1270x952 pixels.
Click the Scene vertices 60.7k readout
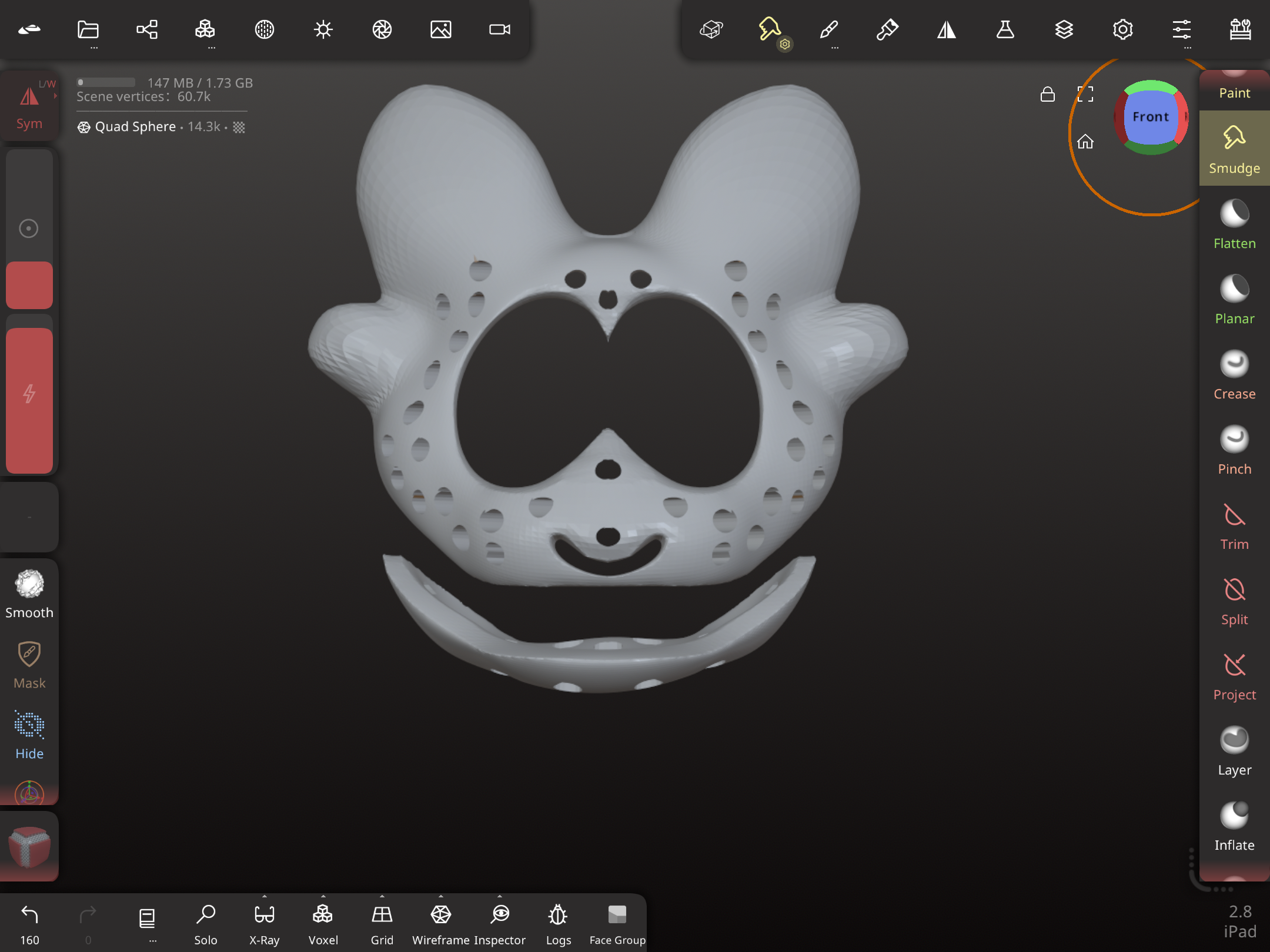tap(143, 96)
